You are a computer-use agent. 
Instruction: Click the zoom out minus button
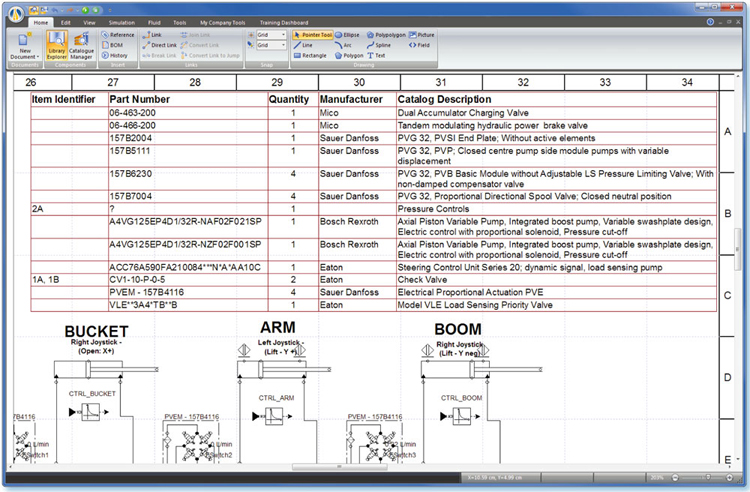(675, 477)
